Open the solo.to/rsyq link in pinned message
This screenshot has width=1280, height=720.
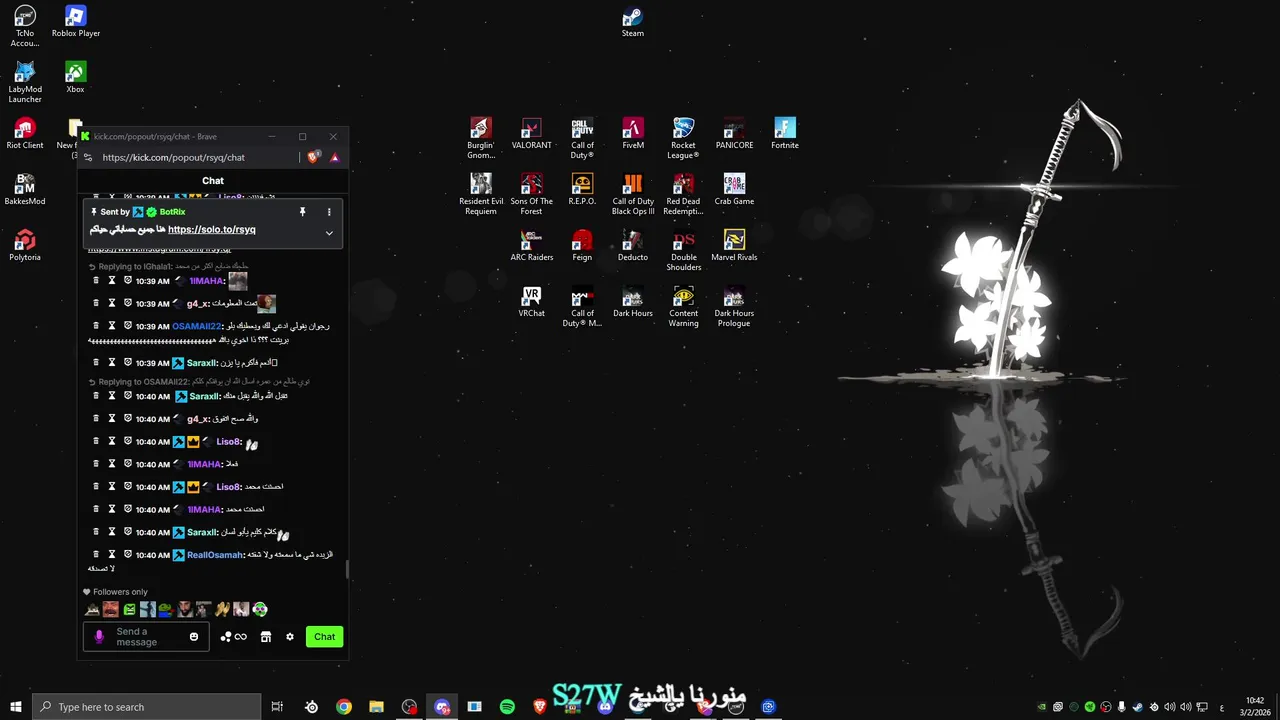[211, 229]
